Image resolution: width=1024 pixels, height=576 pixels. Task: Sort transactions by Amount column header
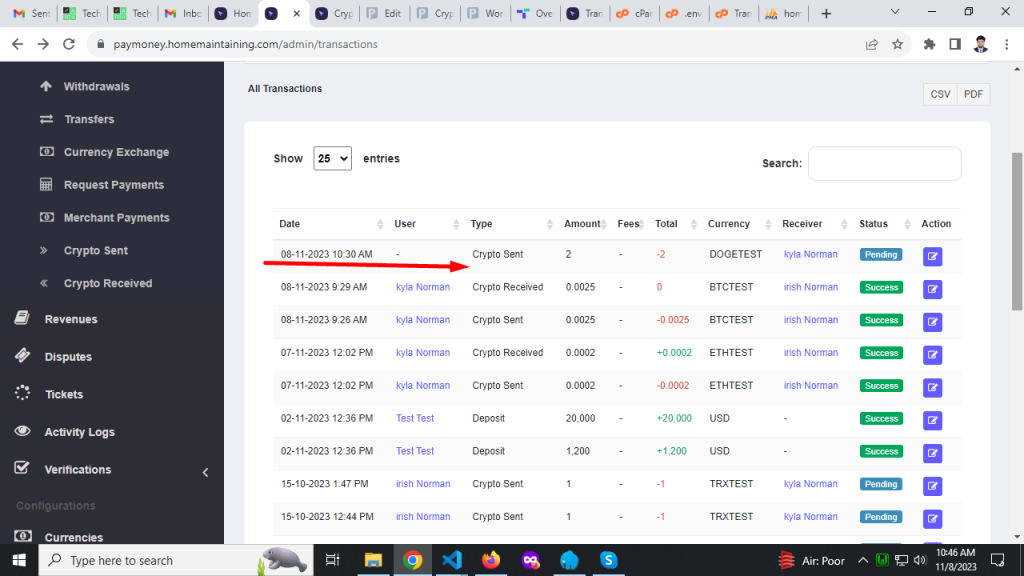pos(582,224)
